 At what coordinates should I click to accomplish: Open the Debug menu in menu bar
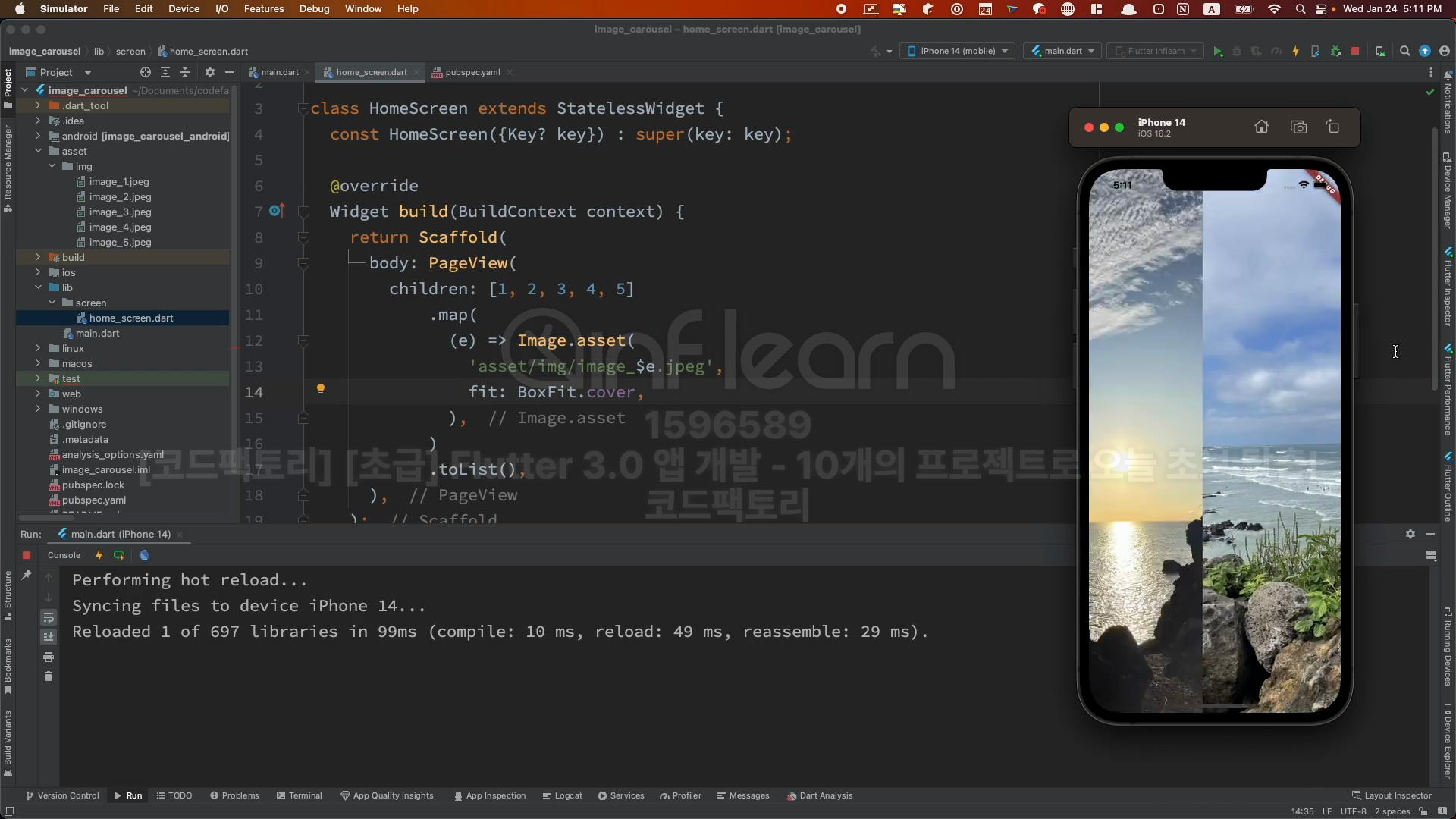(x=314, y=9)
